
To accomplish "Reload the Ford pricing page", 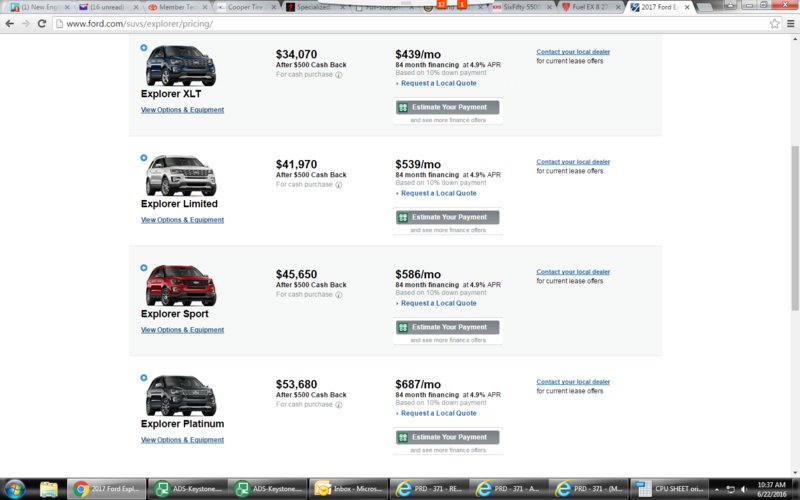I will coord(42,23).
